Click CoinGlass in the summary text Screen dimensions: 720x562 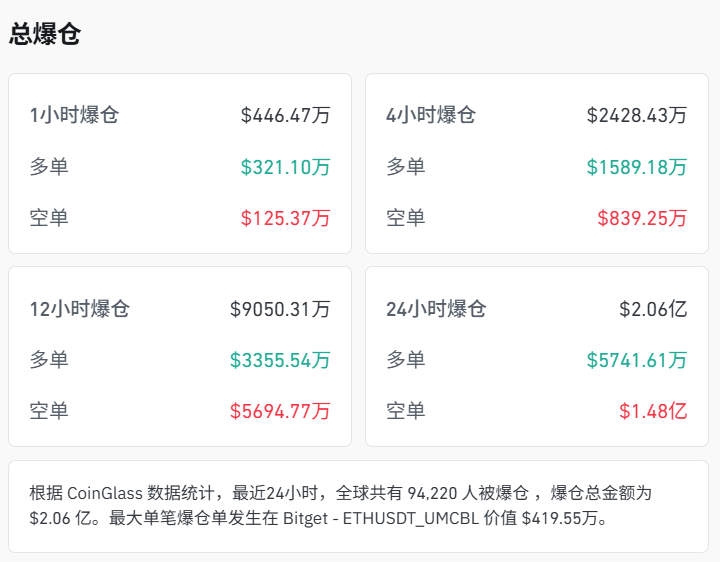click(105, 493)
